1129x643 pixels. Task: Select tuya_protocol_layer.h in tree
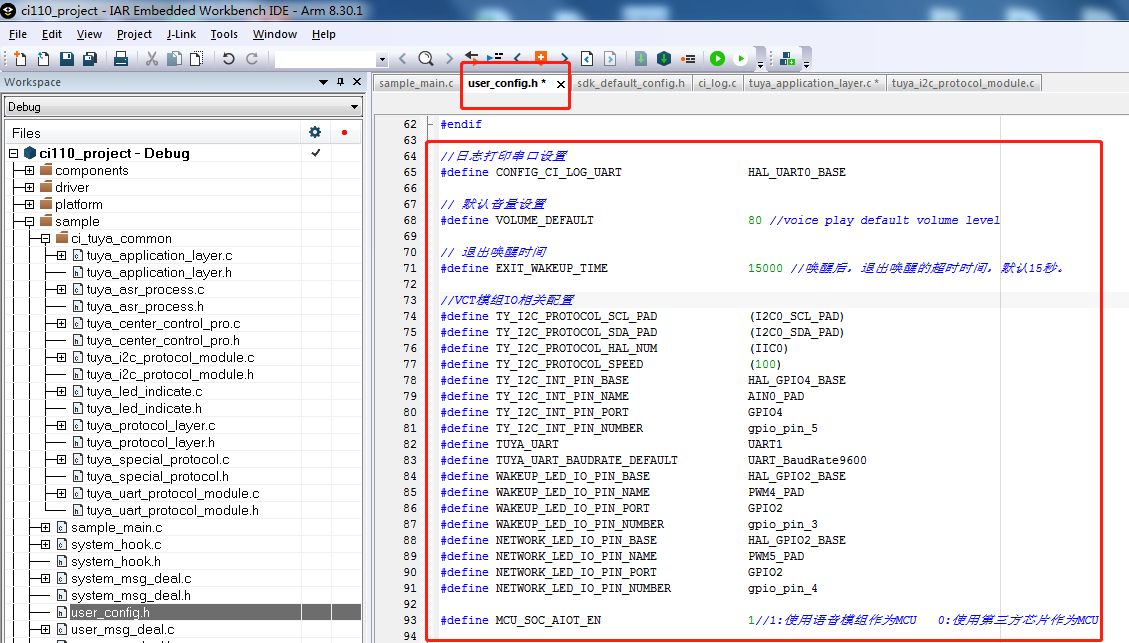pyautogui.click(x=150, y=443)
